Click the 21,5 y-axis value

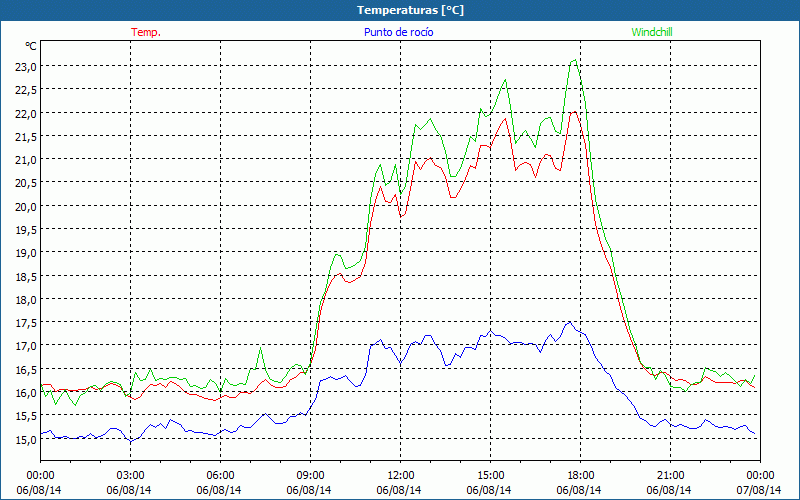26,136
